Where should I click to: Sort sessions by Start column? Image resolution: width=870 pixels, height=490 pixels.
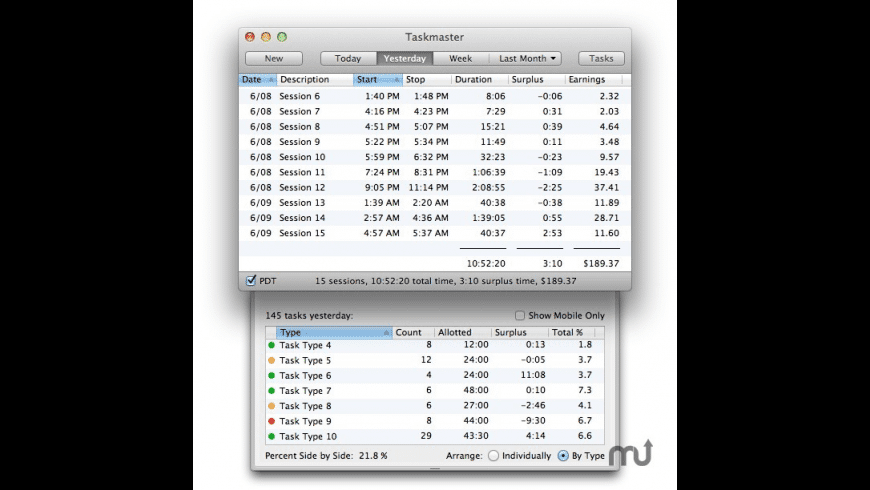click(377, 79)
